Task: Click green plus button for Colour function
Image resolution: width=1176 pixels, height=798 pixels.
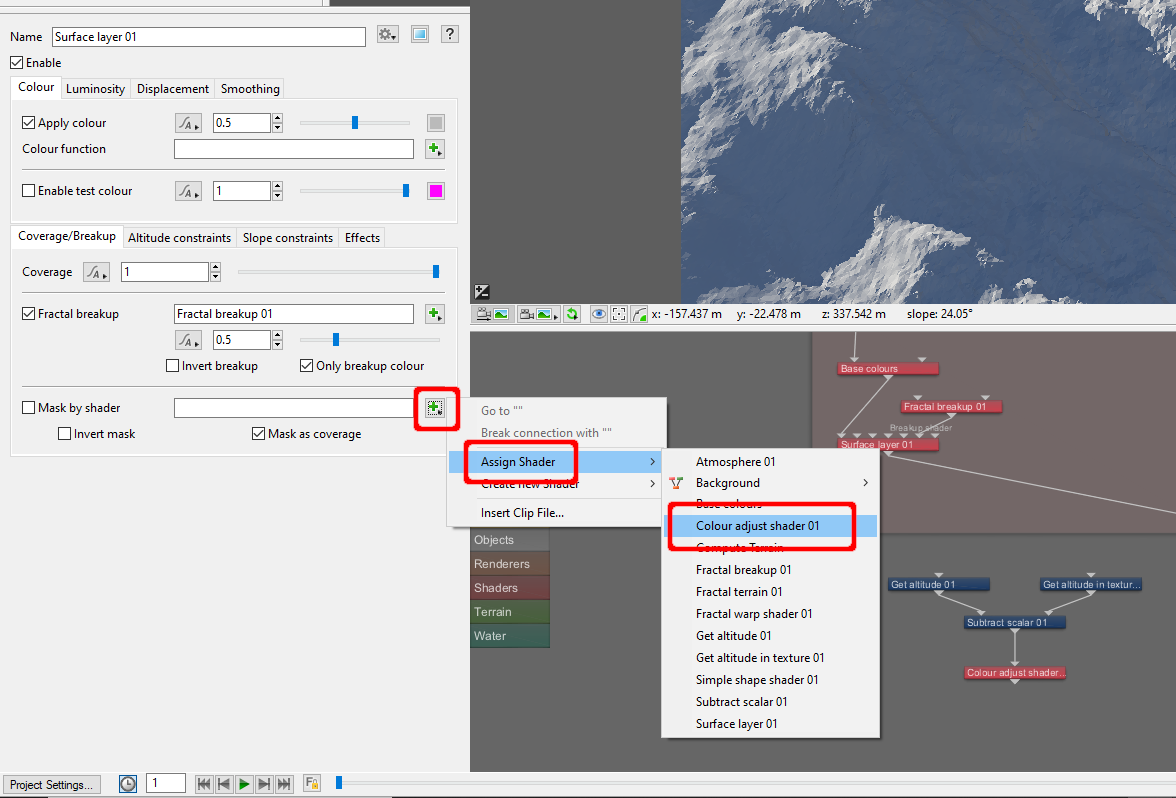Action: point(434,149)
